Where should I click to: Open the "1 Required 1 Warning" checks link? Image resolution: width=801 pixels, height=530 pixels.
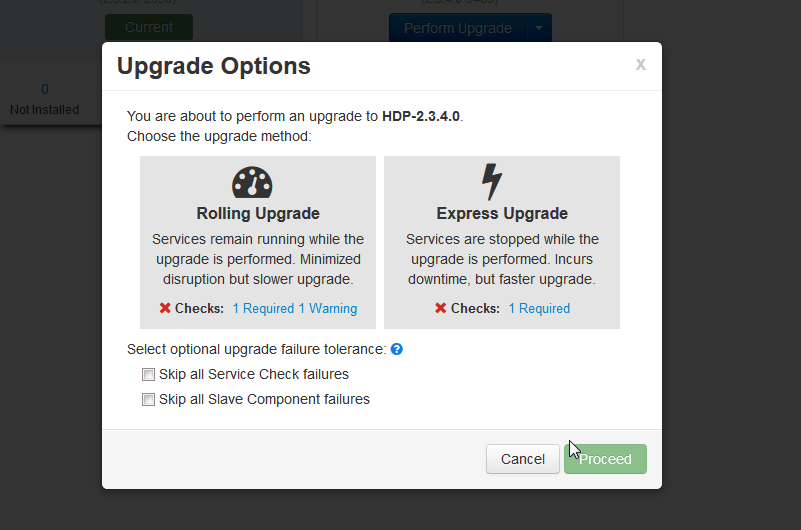[294, 308]
